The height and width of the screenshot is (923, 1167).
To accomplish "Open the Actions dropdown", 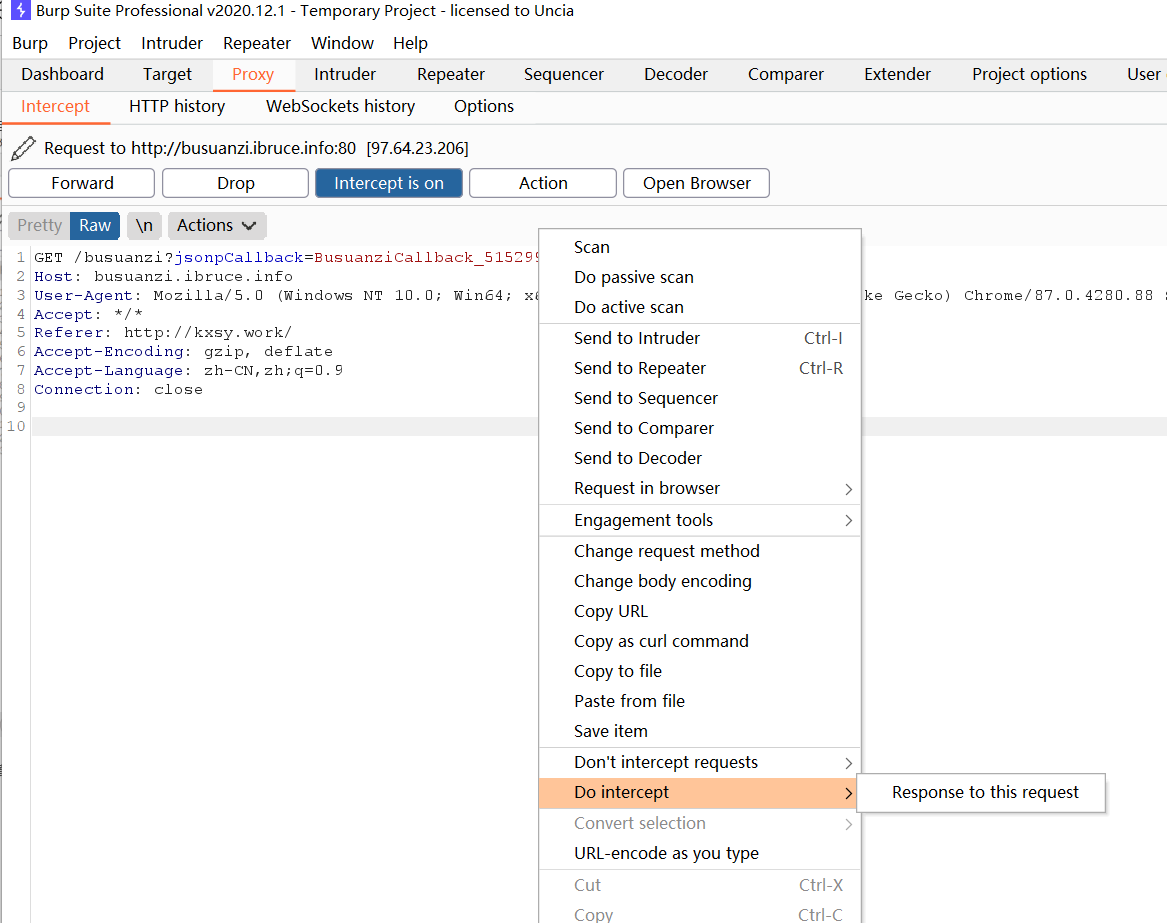I will click(217, 226).
